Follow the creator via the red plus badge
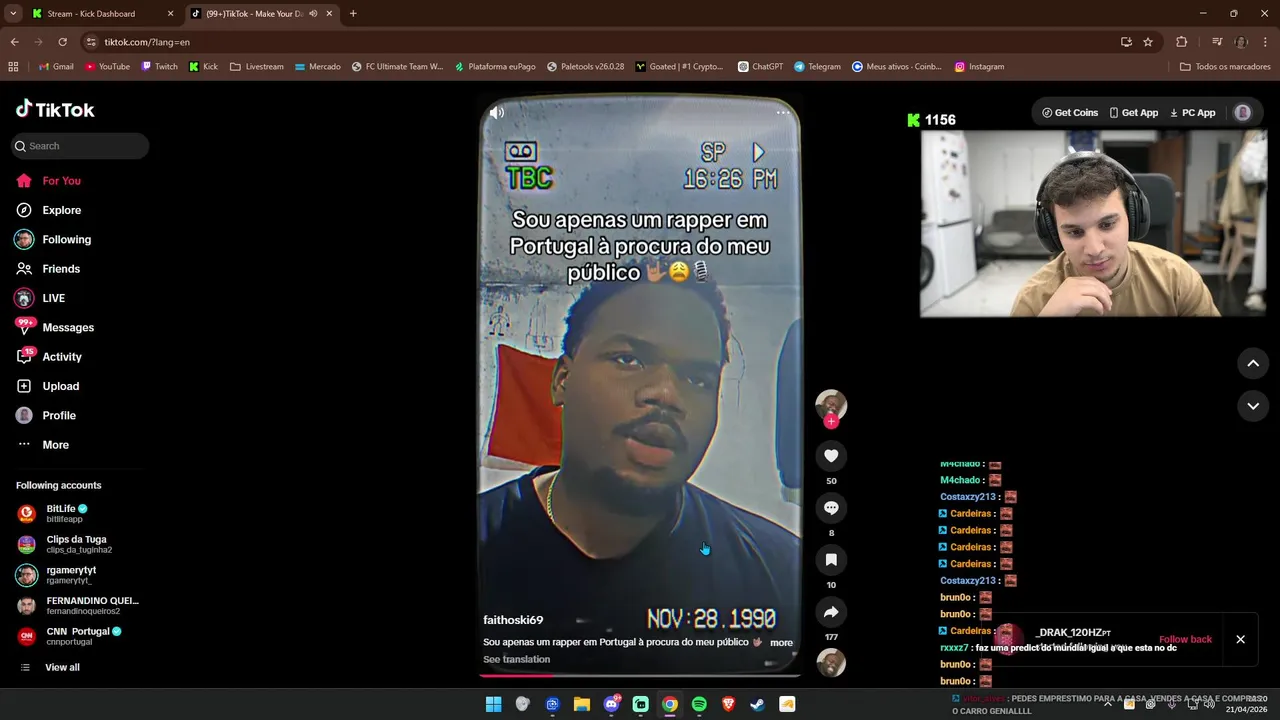Image resolution: width=1280 pixels, height=720 pixels. coord(830,422)
